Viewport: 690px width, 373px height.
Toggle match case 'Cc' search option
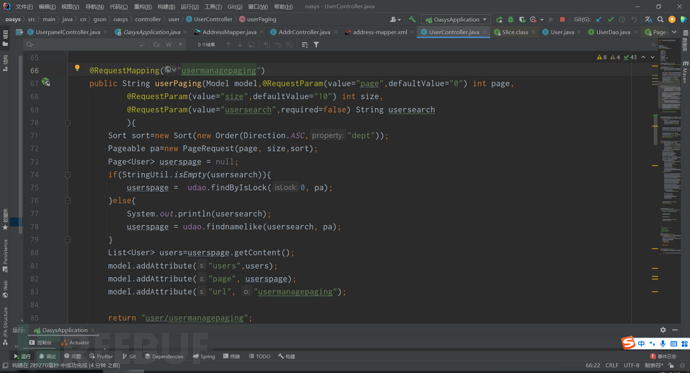[157, 45]
